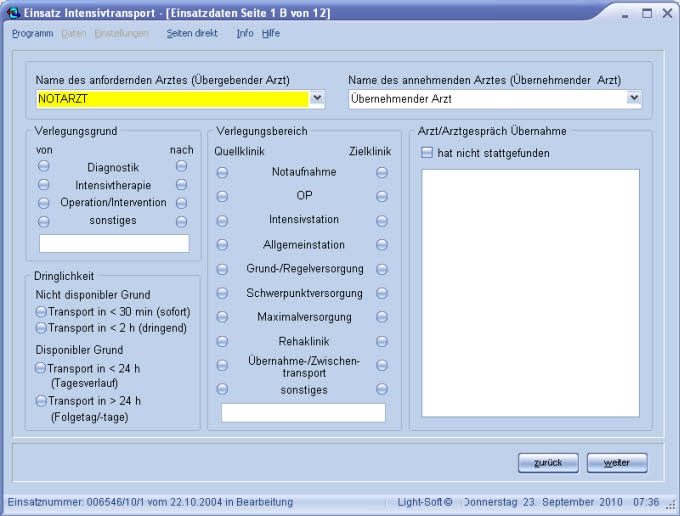The width and height of the screenshot is (680, 516).
Task: Select Operation/Intervention in the von column
Action: [x=43, y=203]
